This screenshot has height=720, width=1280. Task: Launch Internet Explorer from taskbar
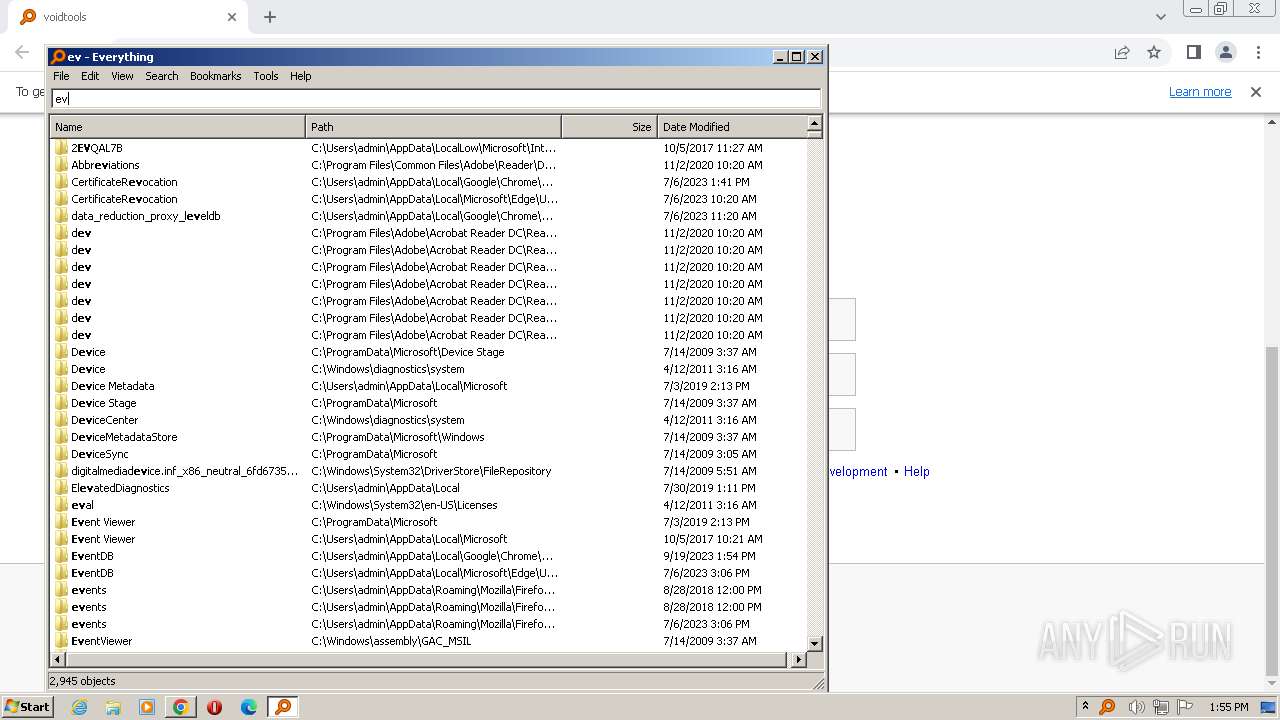click(x=79, y=707)
